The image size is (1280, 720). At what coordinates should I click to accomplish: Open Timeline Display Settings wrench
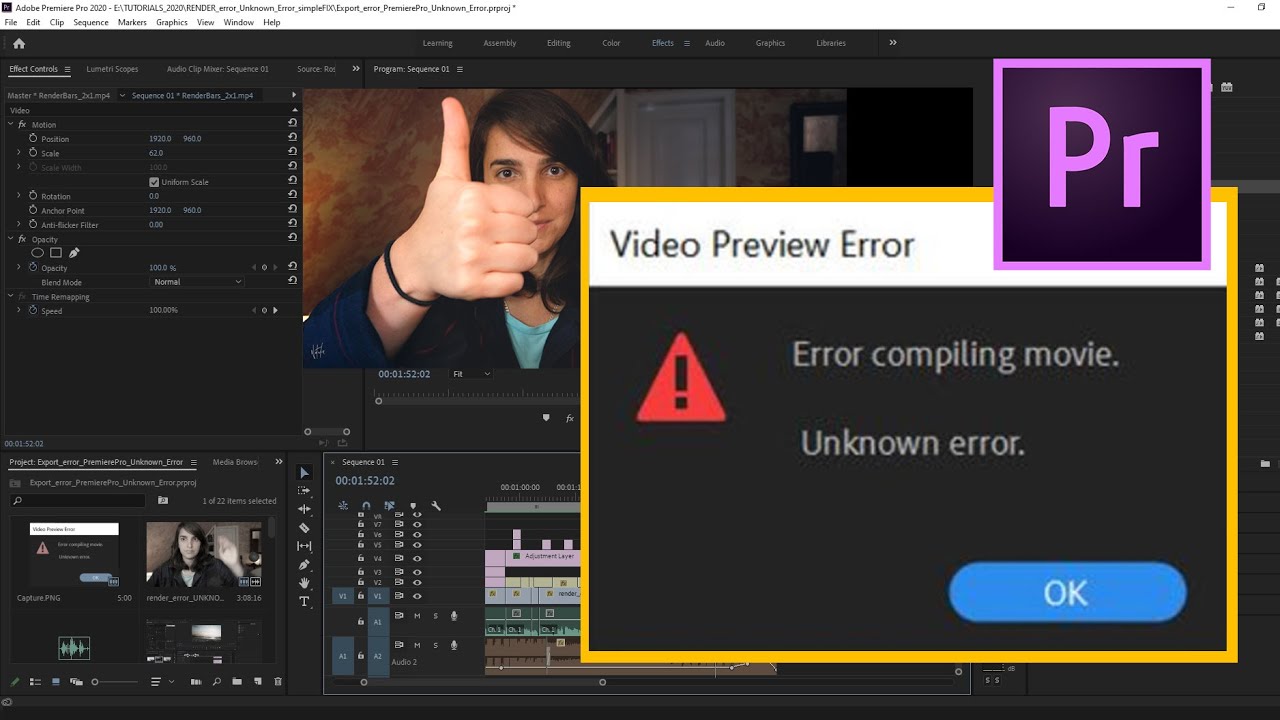tap(436, 506)
